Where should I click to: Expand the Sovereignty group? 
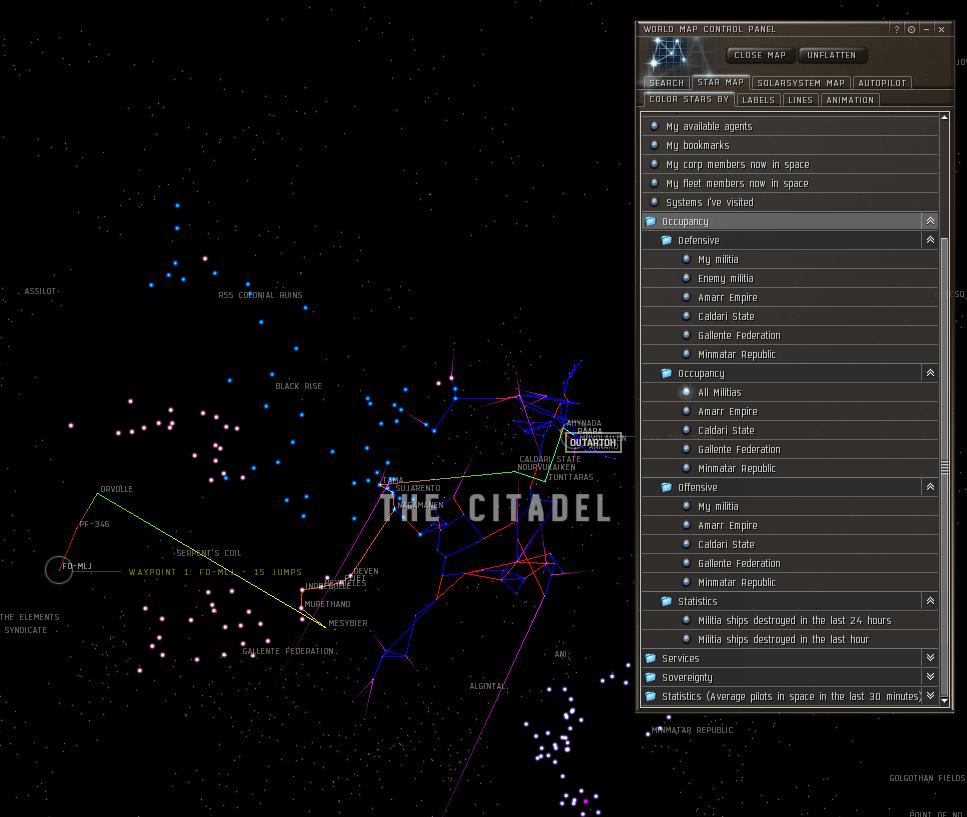coord(930,677)
